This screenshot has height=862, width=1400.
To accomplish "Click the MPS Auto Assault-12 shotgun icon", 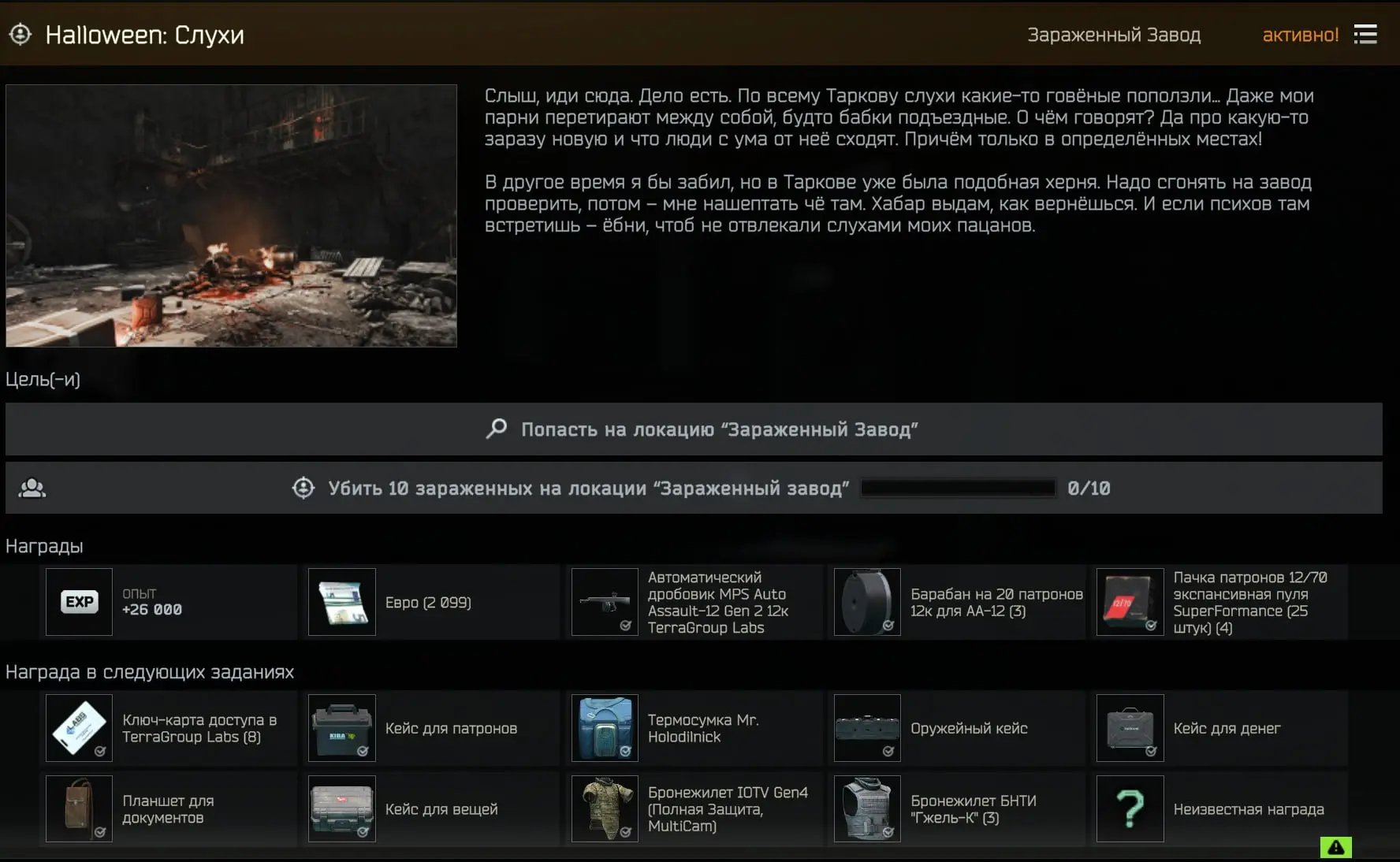I will click(x=605, y=602).
